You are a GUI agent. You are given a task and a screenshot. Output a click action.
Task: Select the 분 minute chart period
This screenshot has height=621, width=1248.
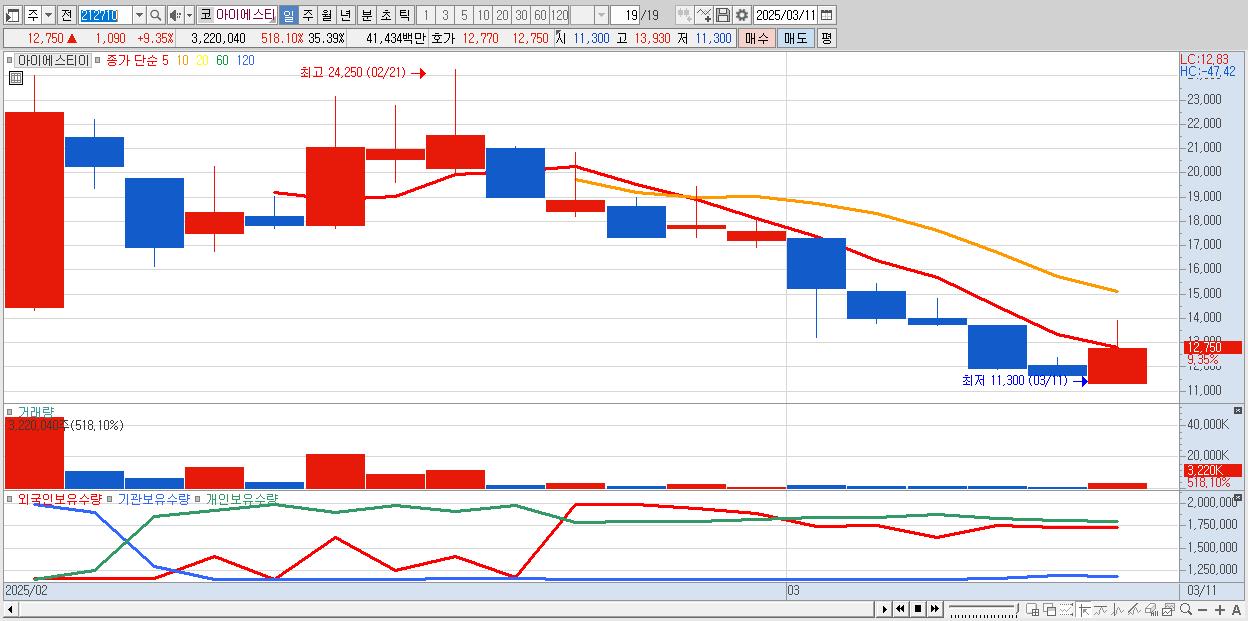(x=367, y=15)
